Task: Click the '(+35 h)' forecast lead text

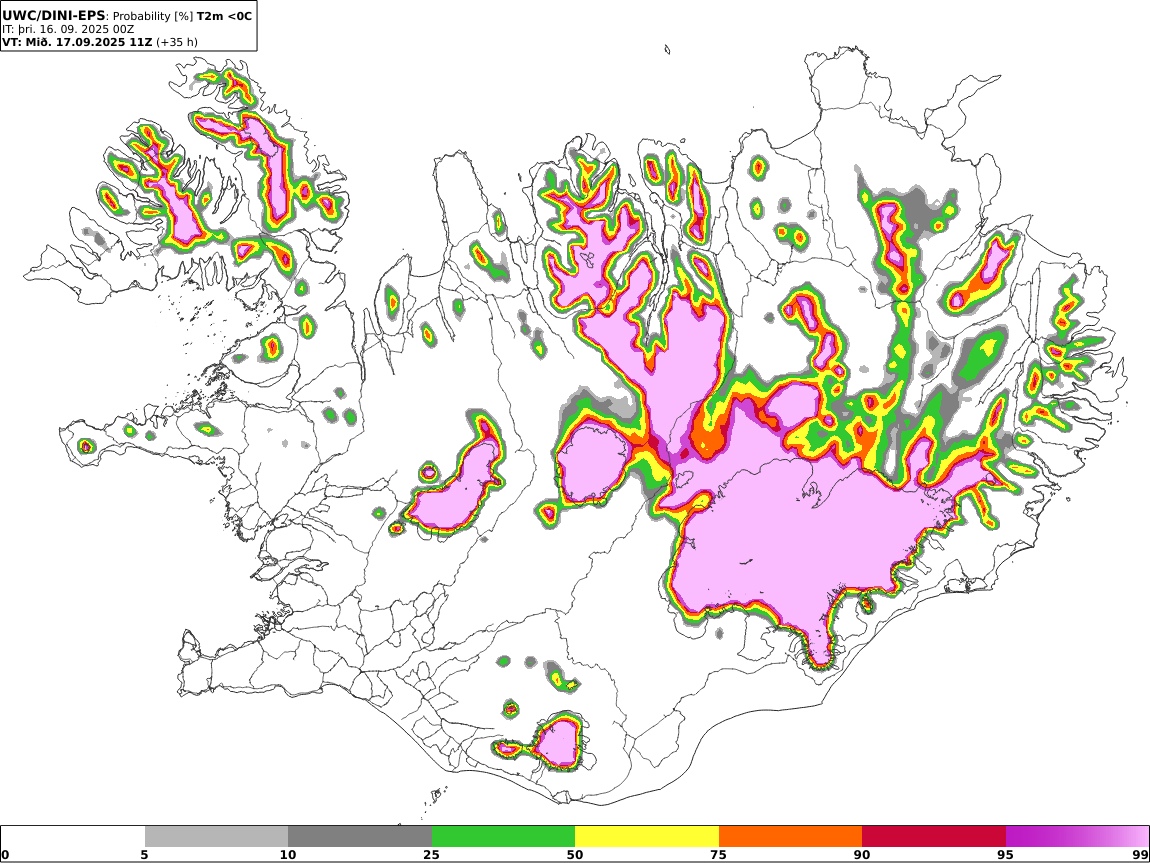Action: 177,42
